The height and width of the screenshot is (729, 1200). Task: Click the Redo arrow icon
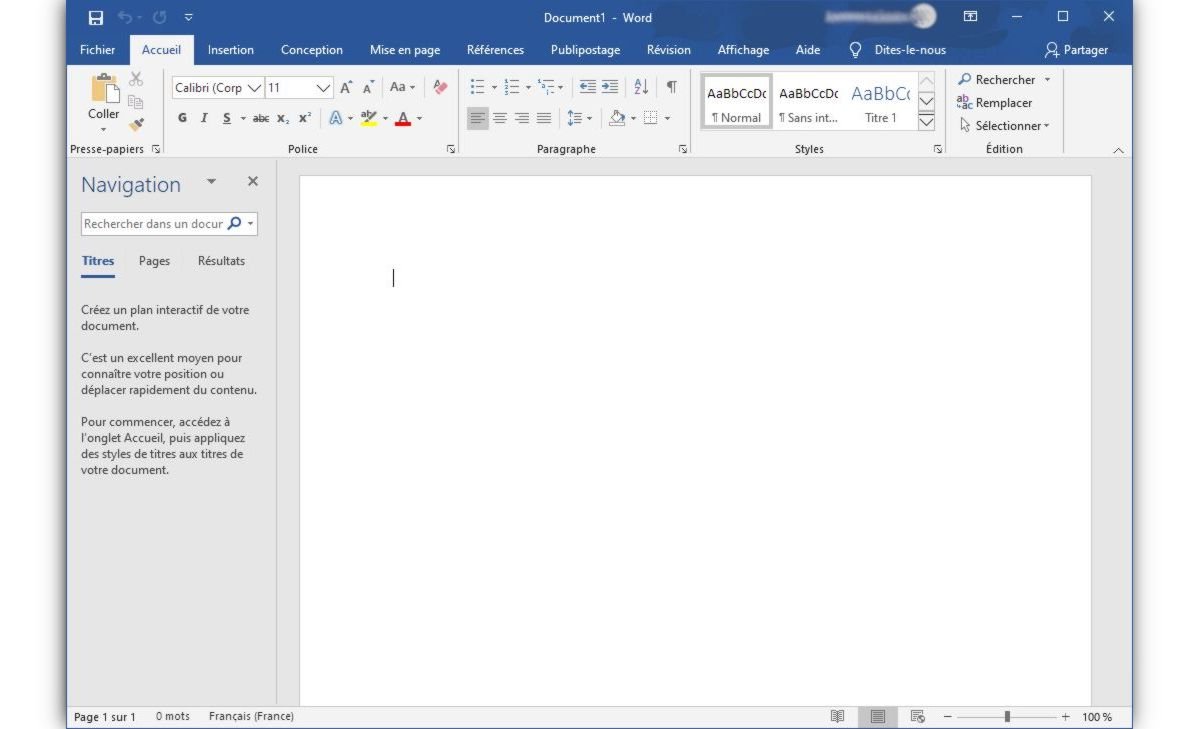[160, 17]
